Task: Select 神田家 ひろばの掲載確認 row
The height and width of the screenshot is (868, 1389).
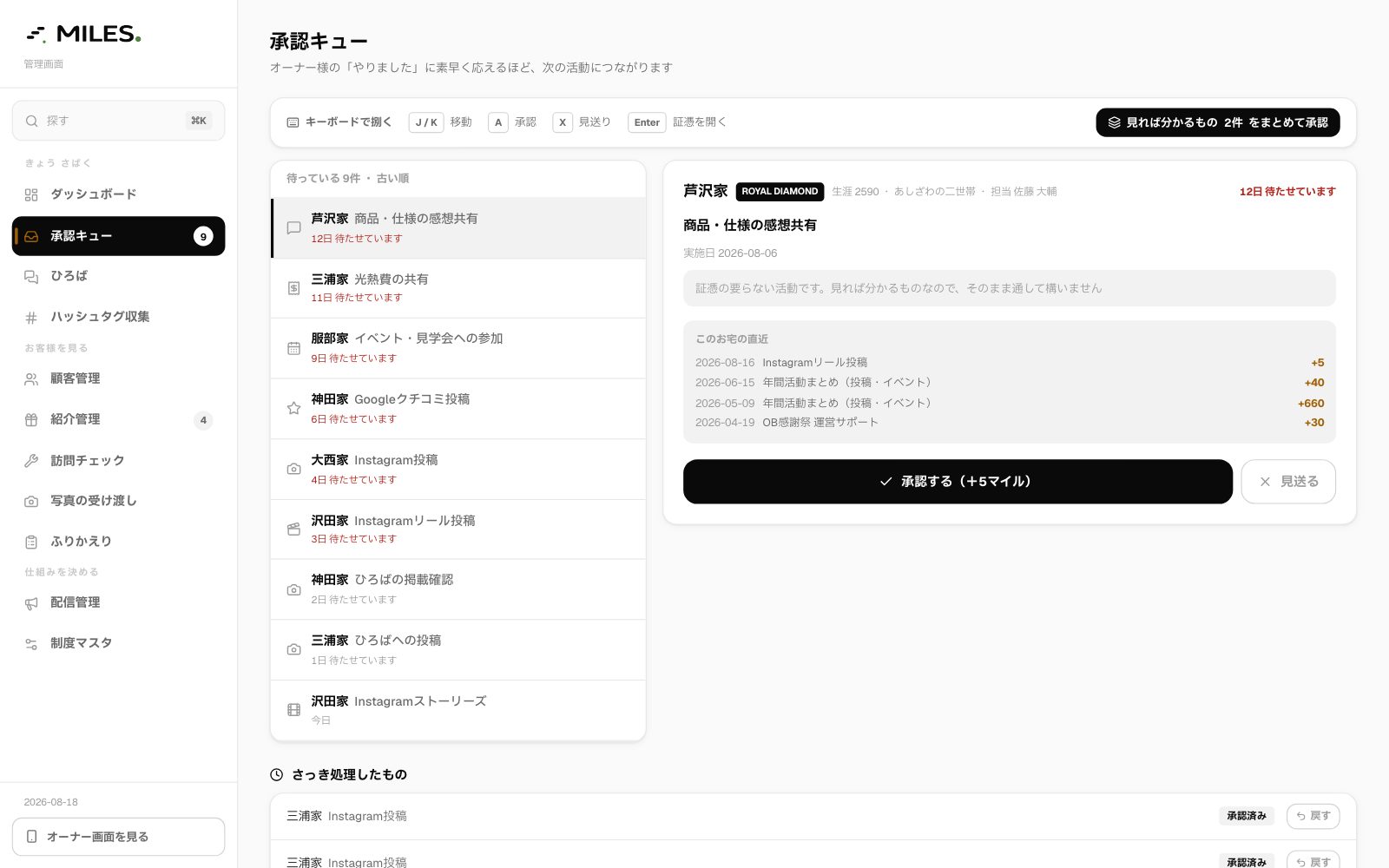Action: (x=458, y=589)
